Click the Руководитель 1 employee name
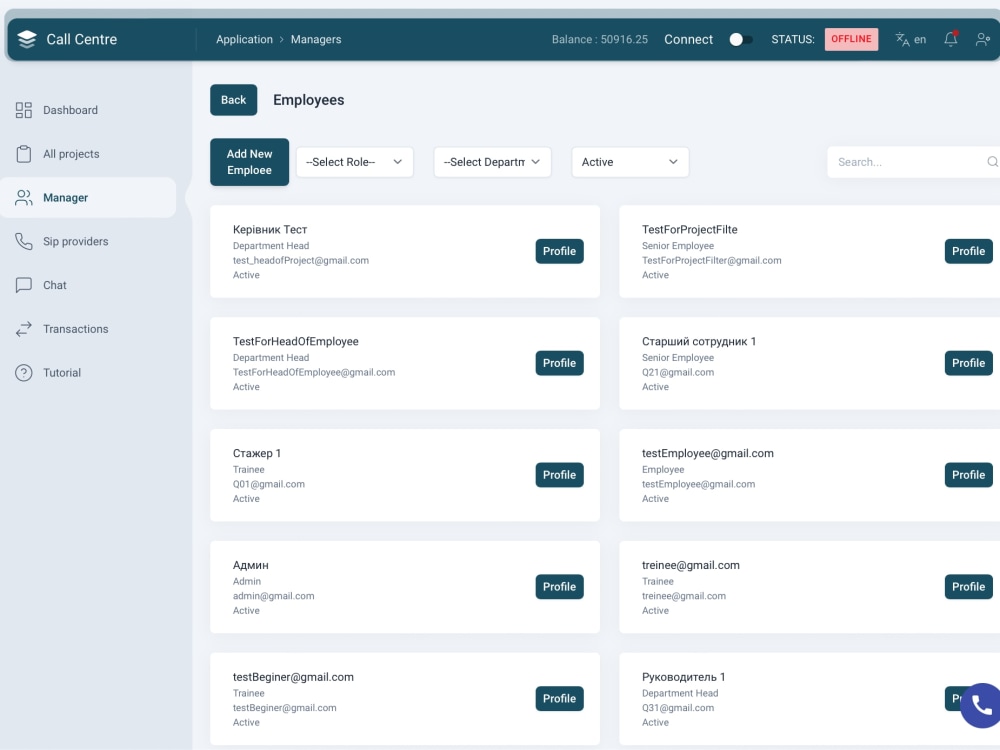1000x750 pixels. [x=683, y=677]
